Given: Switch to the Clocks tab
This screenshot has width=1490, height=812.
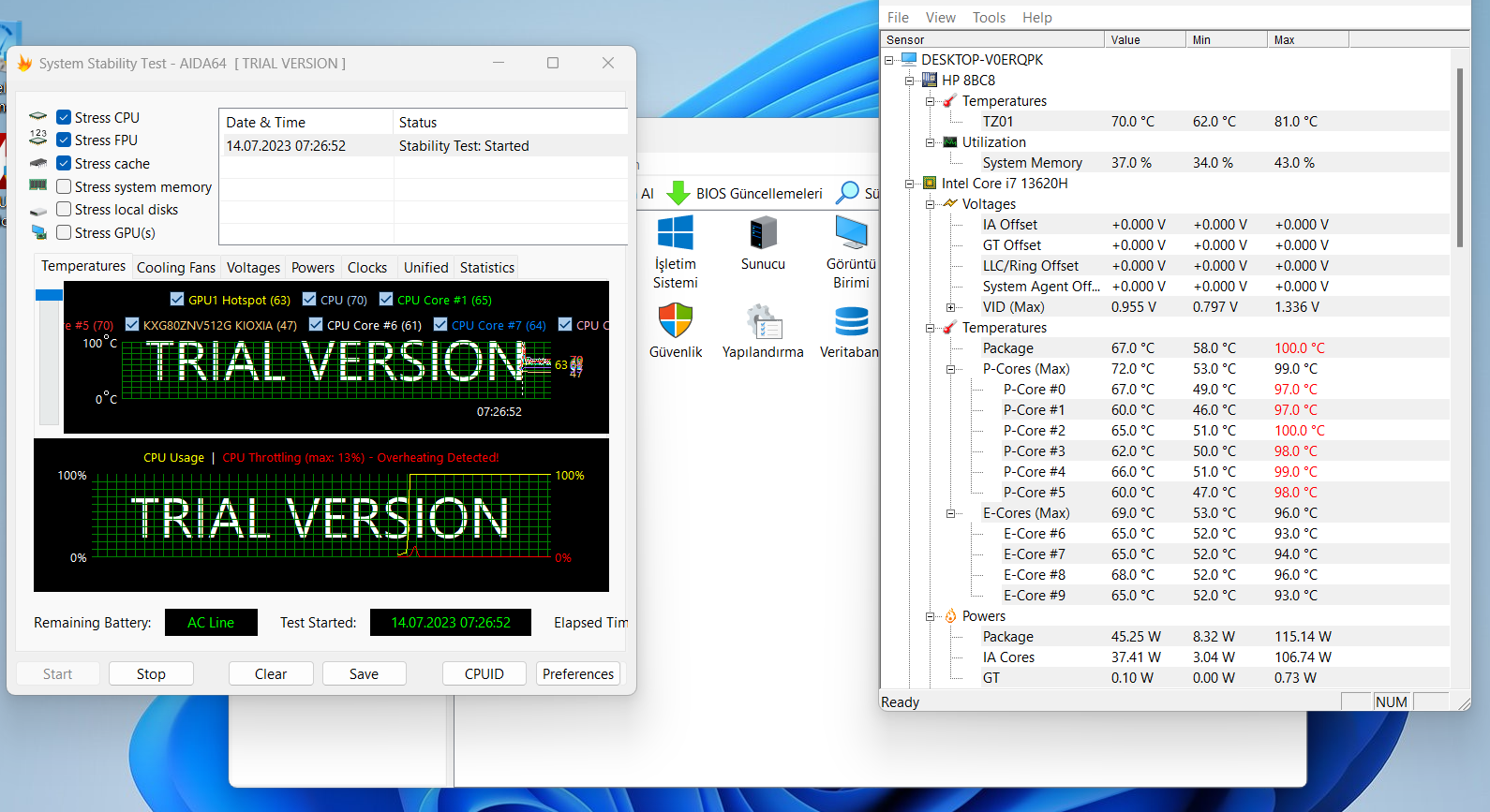Looking at the screenshot, I should click(367, 267).
